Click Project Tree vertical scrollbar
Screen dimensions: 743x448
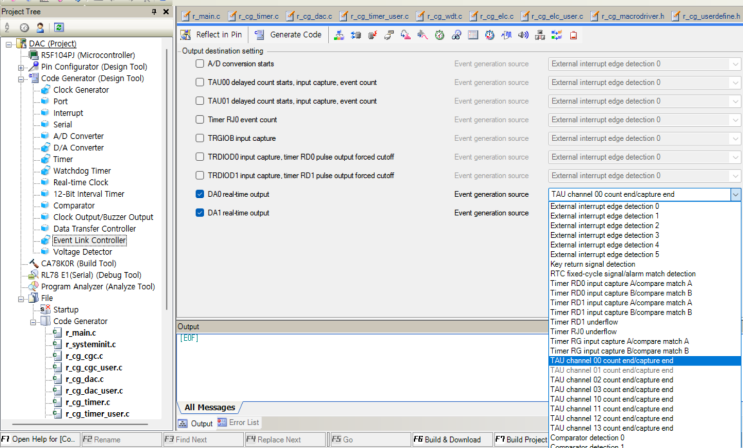[167, 180]
